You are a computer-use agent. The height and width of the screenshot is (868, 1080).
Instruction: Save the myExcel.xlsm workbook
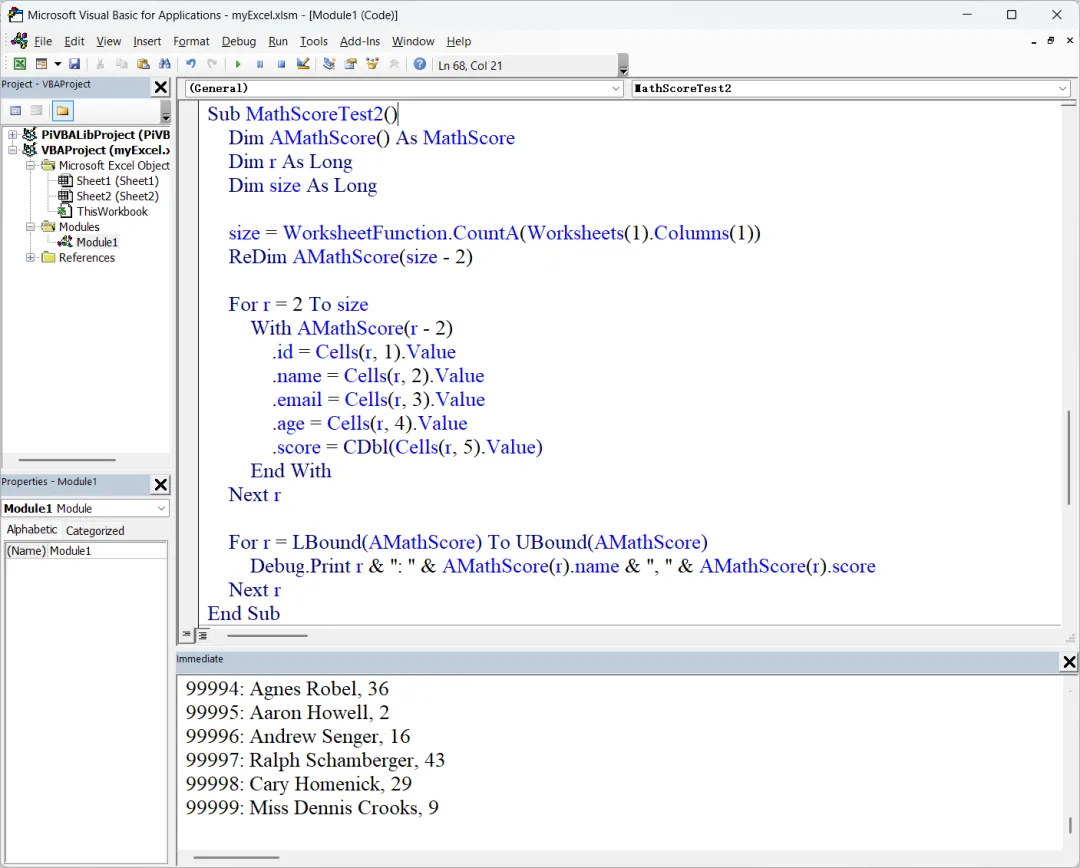pos(74,64)
